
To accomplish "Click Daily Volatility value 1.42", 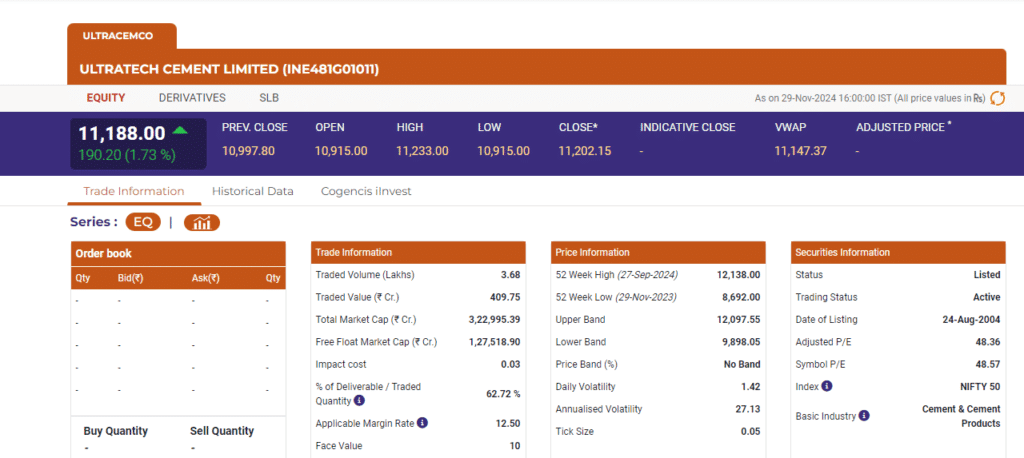I will pos(751,387).
